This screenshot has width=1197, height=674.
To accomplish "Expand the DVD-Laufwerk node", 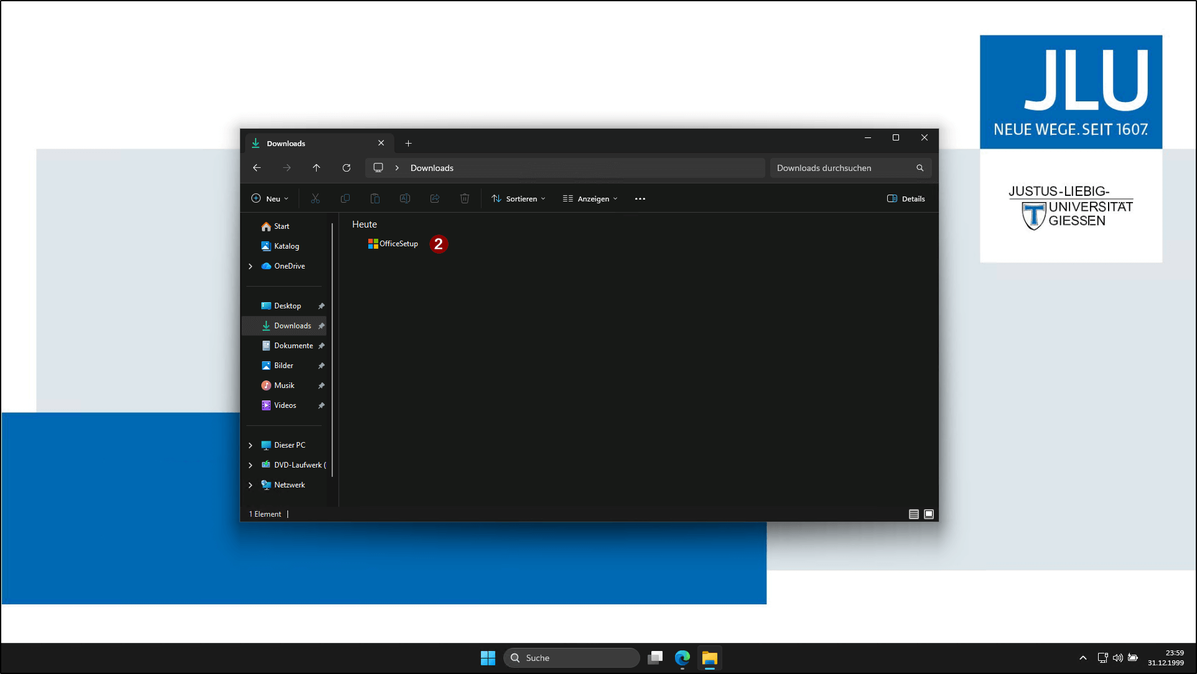I will click(250, 465).
